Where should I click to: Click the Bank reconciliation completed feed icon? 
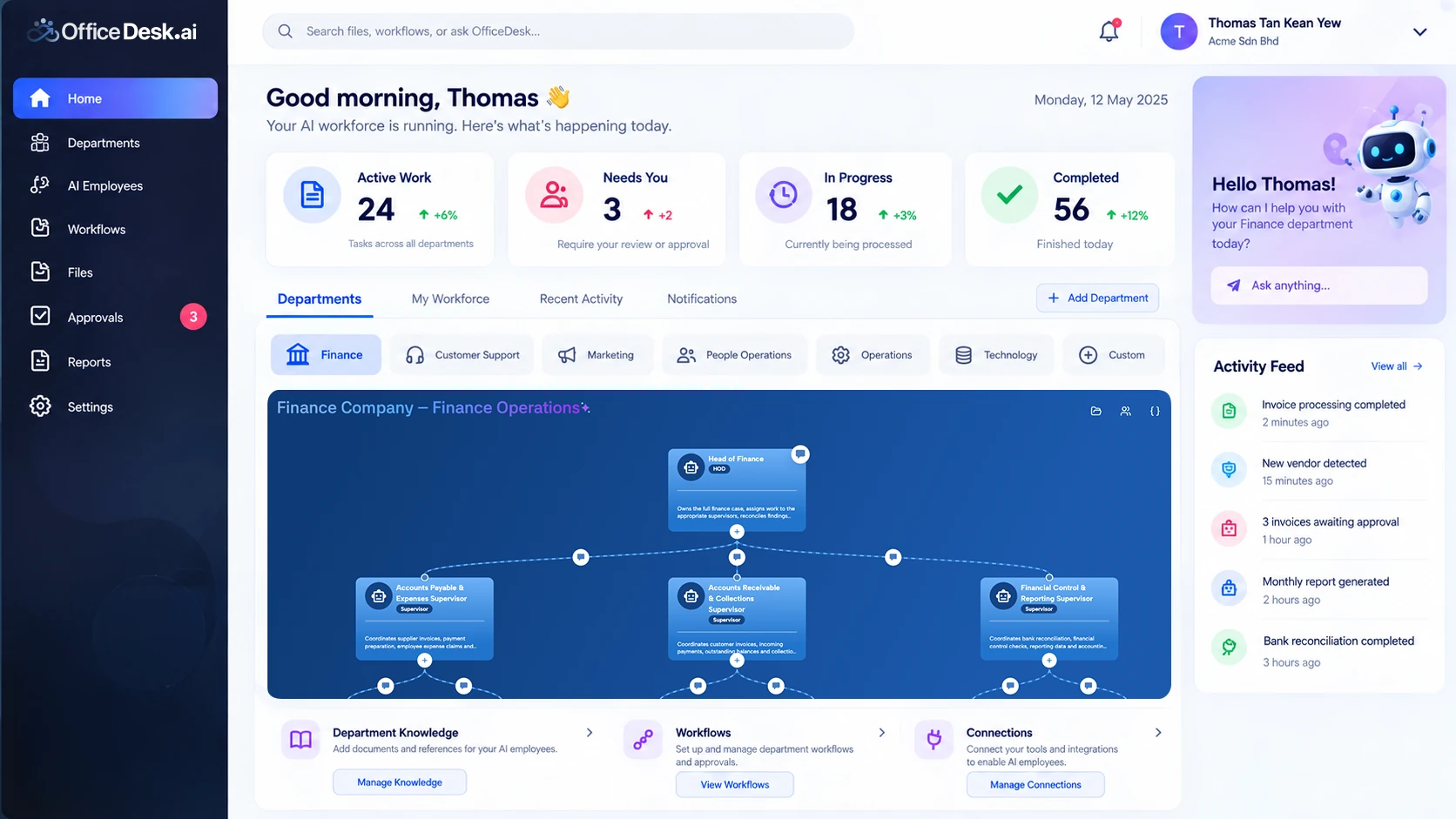coord(1229,648)
